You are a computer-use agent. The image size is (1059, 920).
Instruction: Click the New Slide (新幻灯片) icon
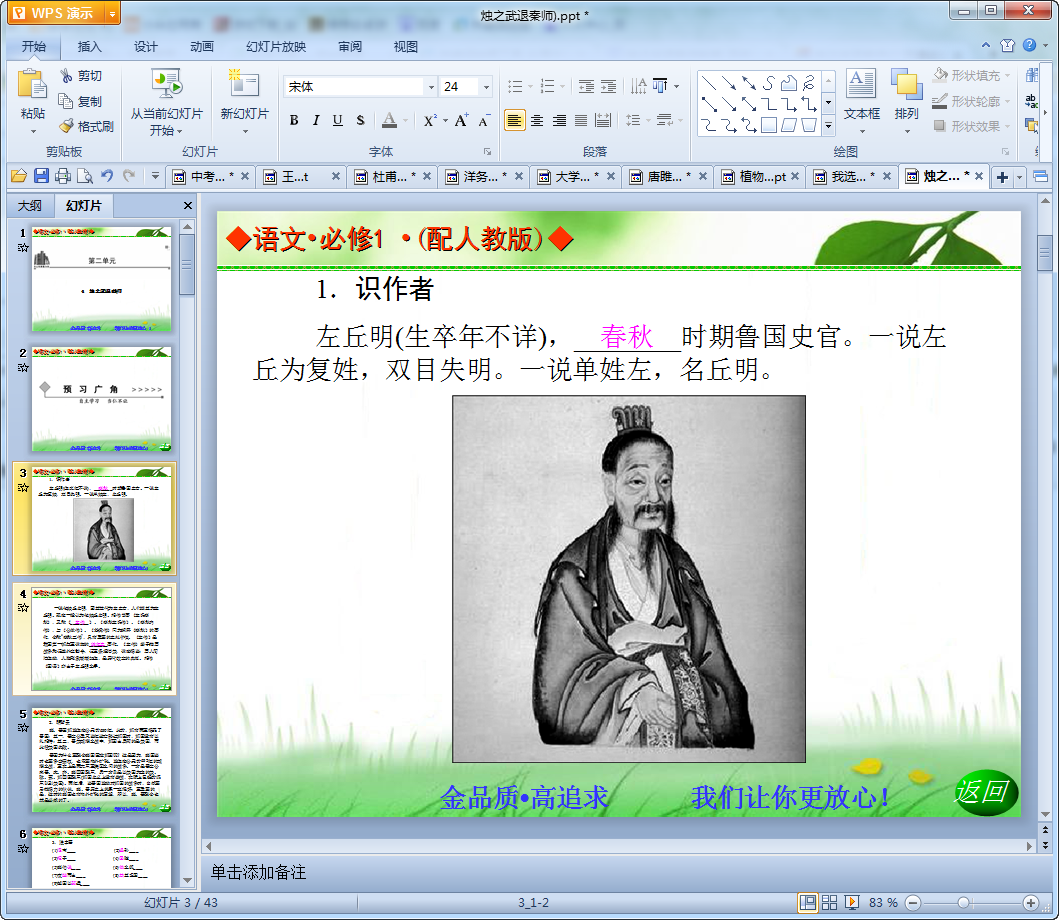[x=244, y=85]
